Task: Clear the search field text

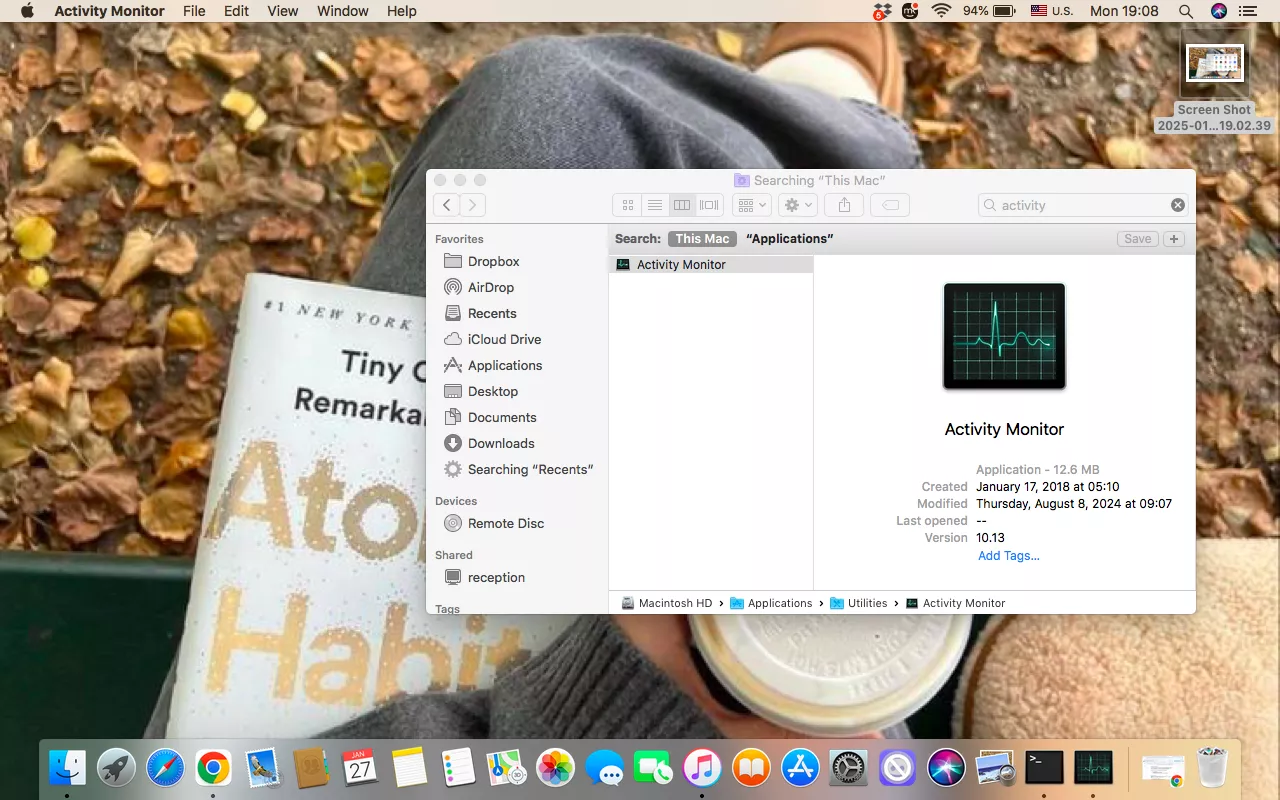Action: coord(1177,205)
